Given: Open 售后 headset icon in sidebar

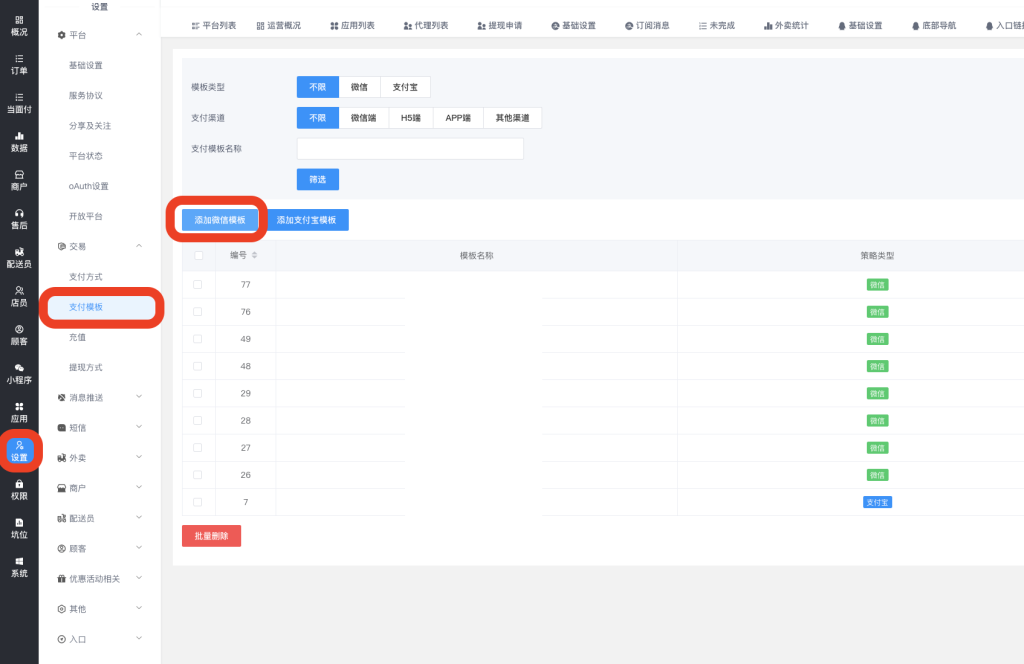Looking at the screenshot, I should coord(19,213).
